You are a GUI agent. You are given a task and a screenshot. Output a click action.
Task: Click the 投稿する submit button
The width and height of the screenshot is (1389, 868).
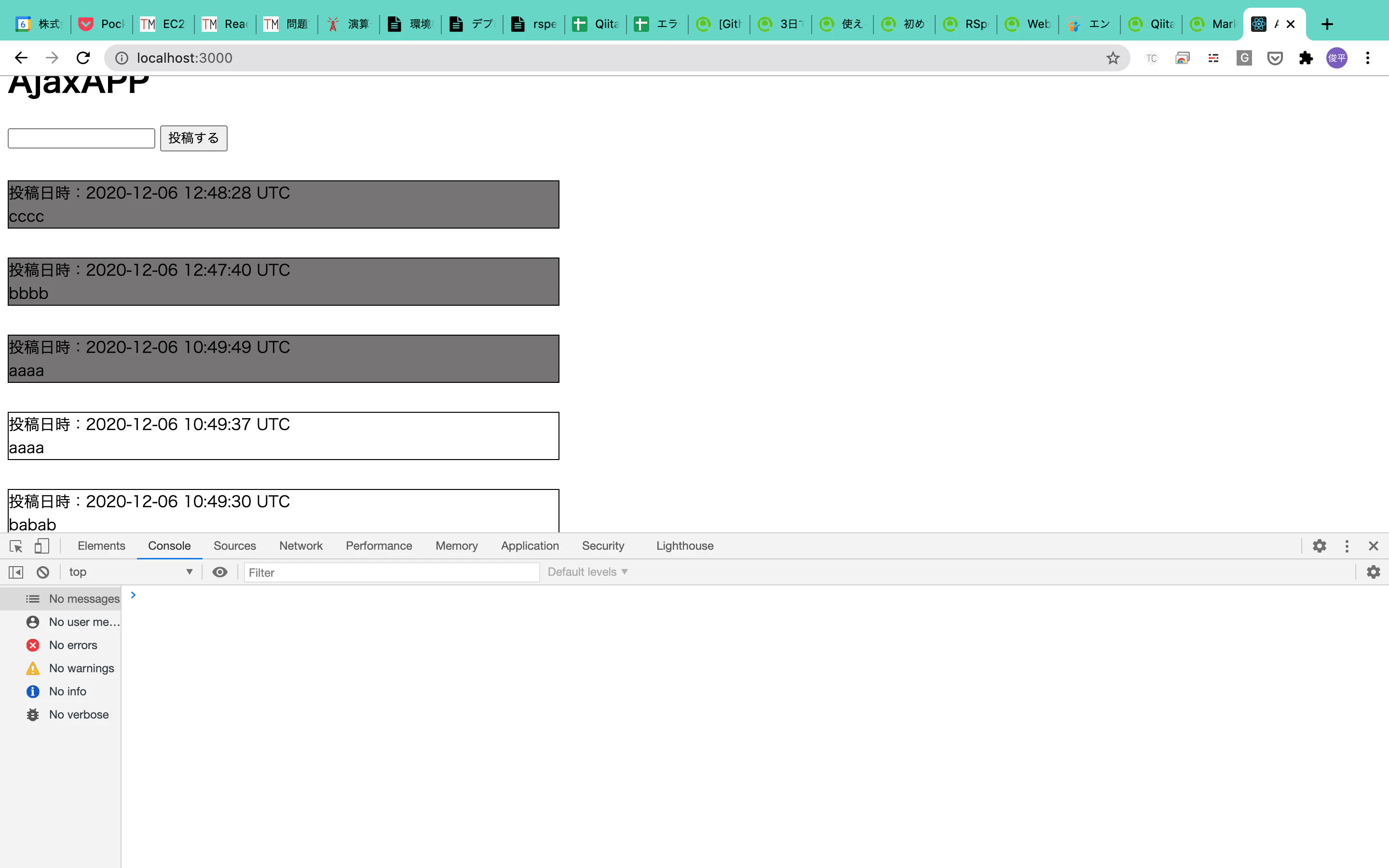[x=193, y=138]
